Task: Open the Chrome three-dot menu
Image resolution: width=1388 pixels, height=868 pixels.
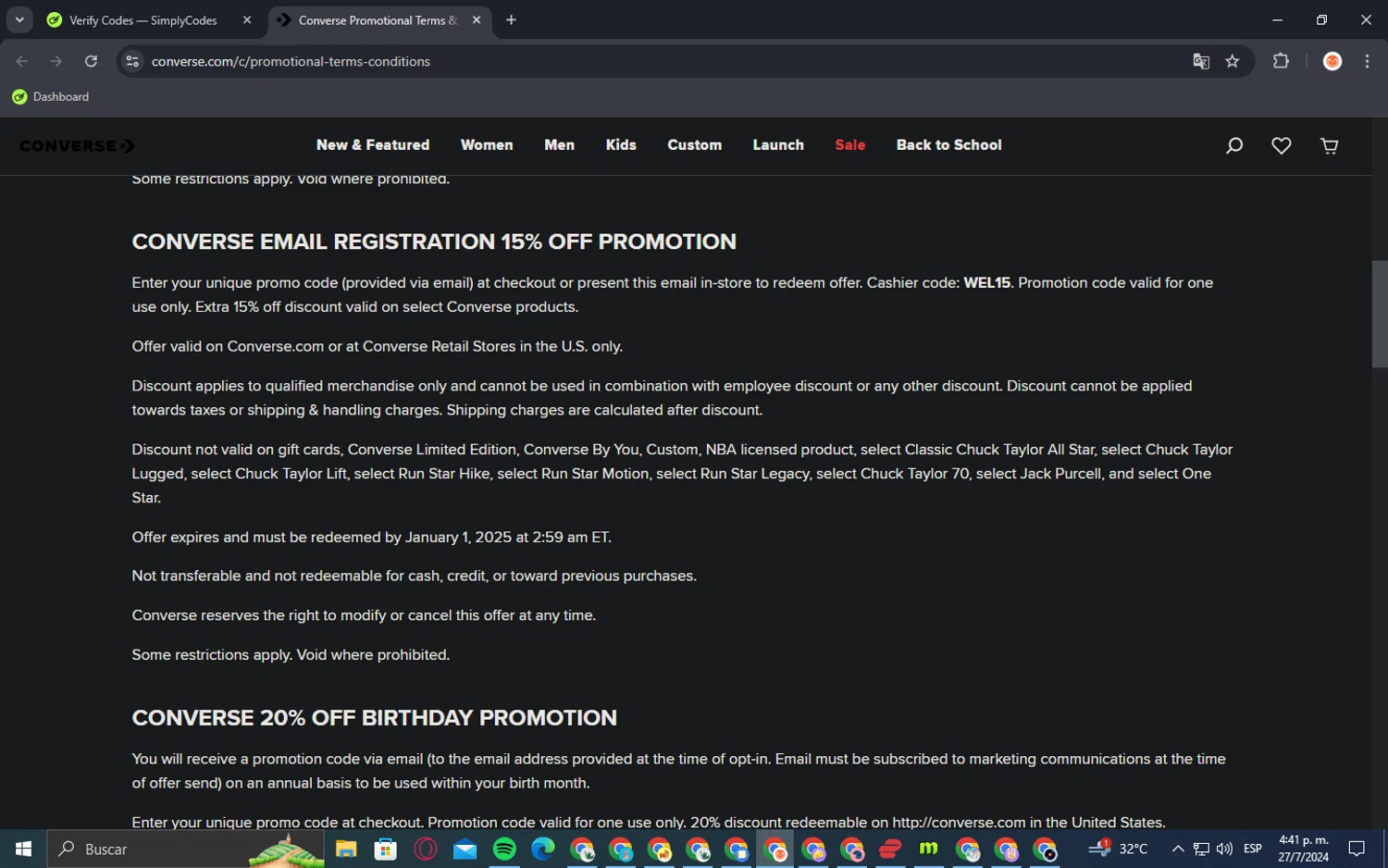Action: 1367,61
